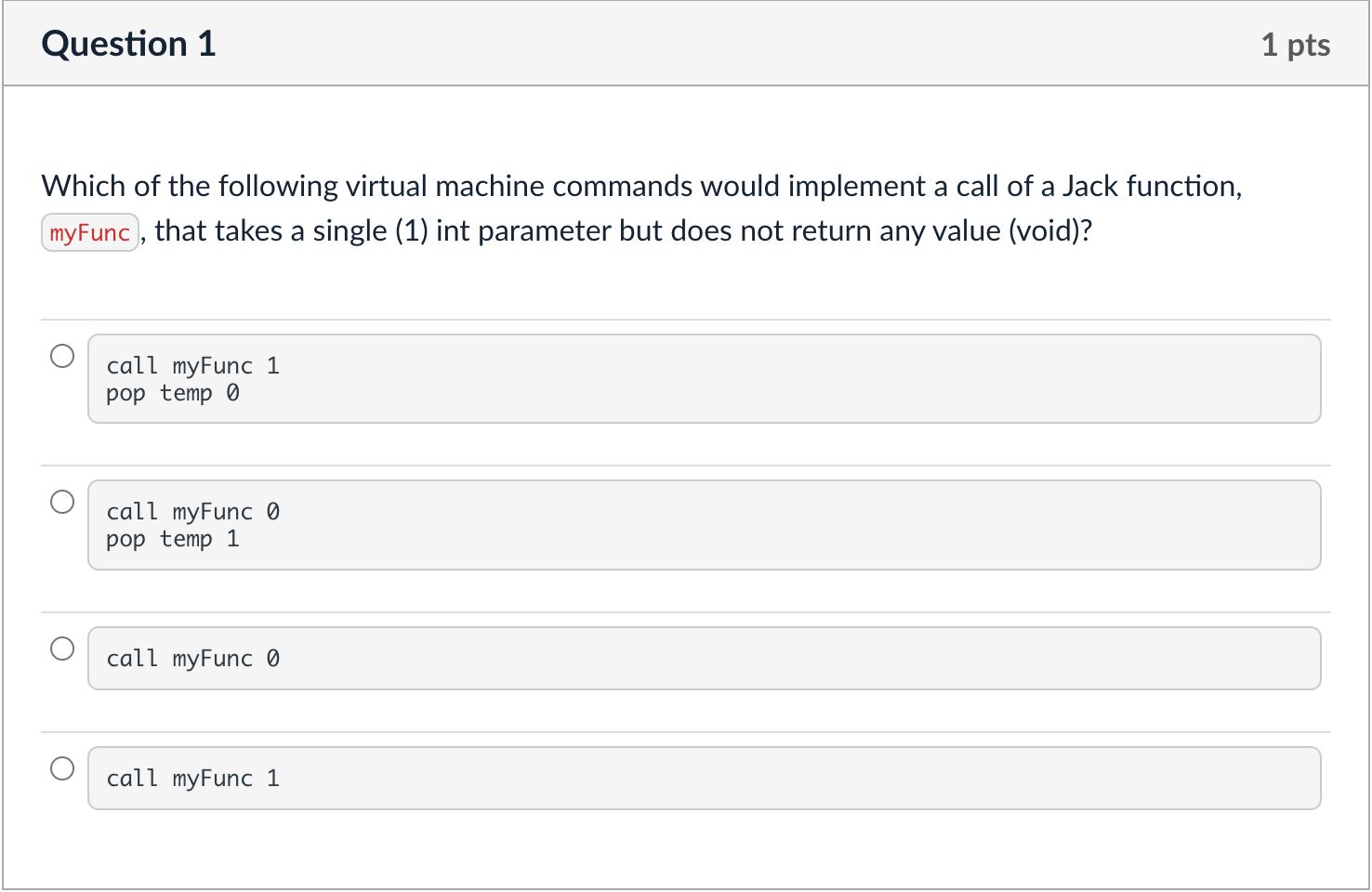
Task: Click the fourth answer box 'call myFunc 1'
Action: tap(704, 778)
